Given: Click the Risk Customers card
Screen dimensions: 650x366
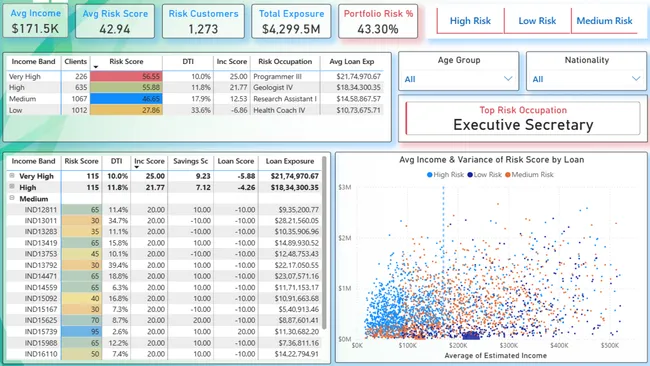Looking at the screenshot, I should (x=203, y=21).
